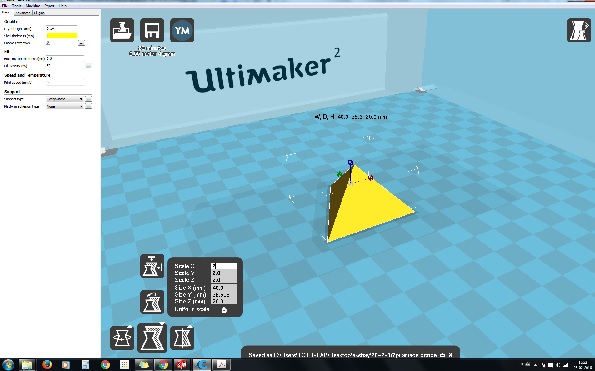The width and height of the screenshot is (595, 371).
Task: Click the green handle beside the pyramid
Action: 339,174
